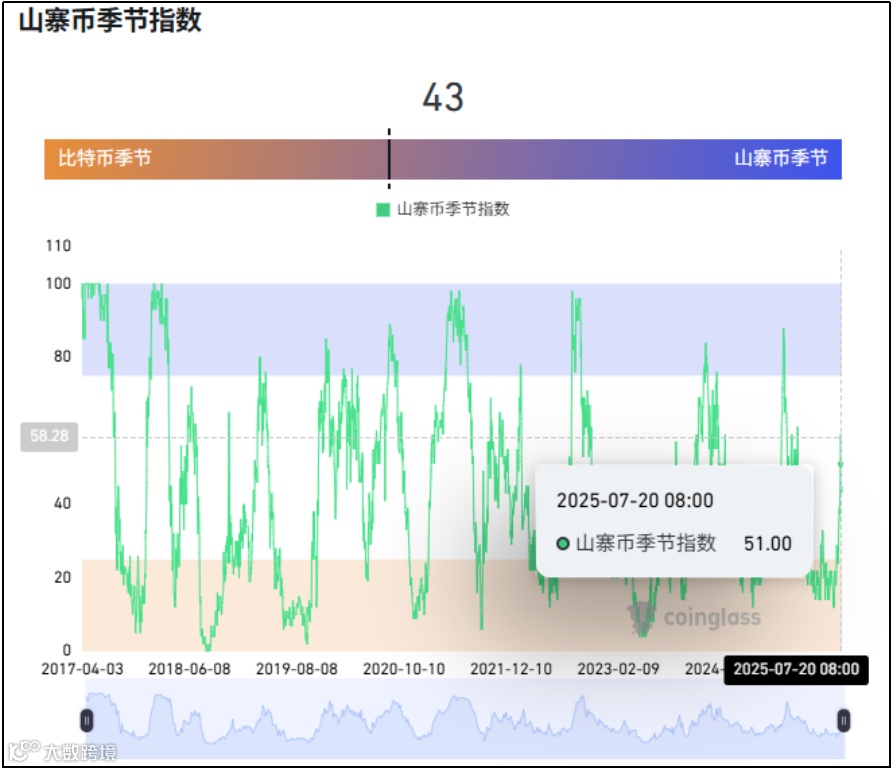The image size is (894, 769).
Task: Click the green circle marker in tooltip
Action: coord(563,544)
